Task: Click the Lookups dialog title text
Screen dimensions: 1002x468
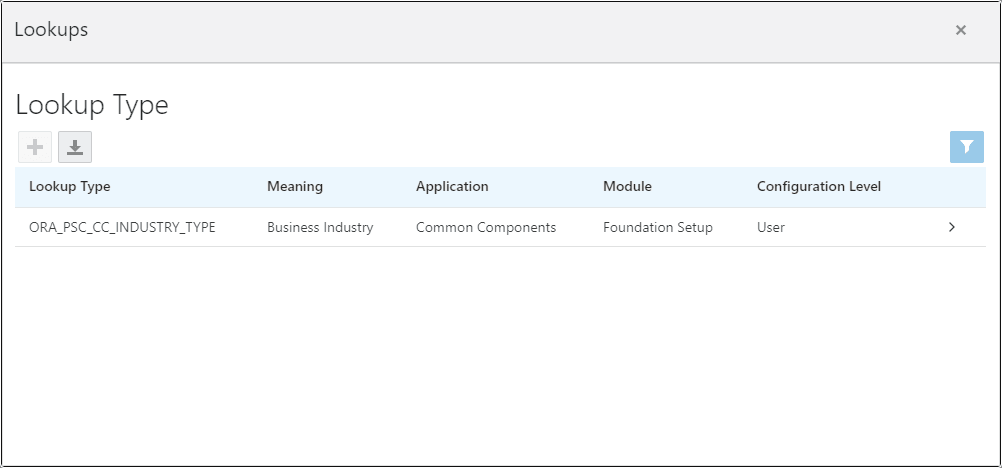Action: click(x=51, y=30)
